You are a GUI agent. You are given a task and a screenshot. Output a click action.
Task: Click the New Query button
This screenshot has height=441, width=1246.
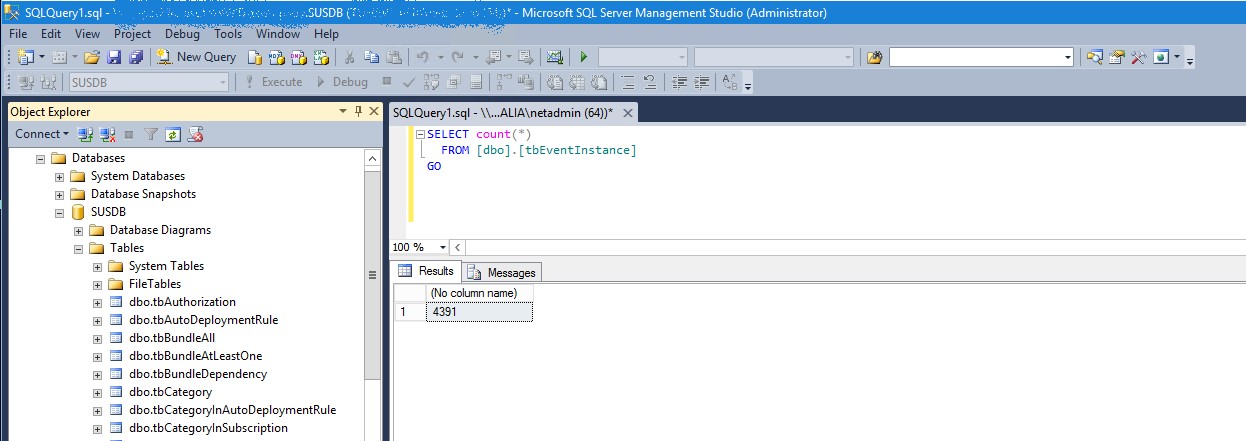[x=196, y=57]
